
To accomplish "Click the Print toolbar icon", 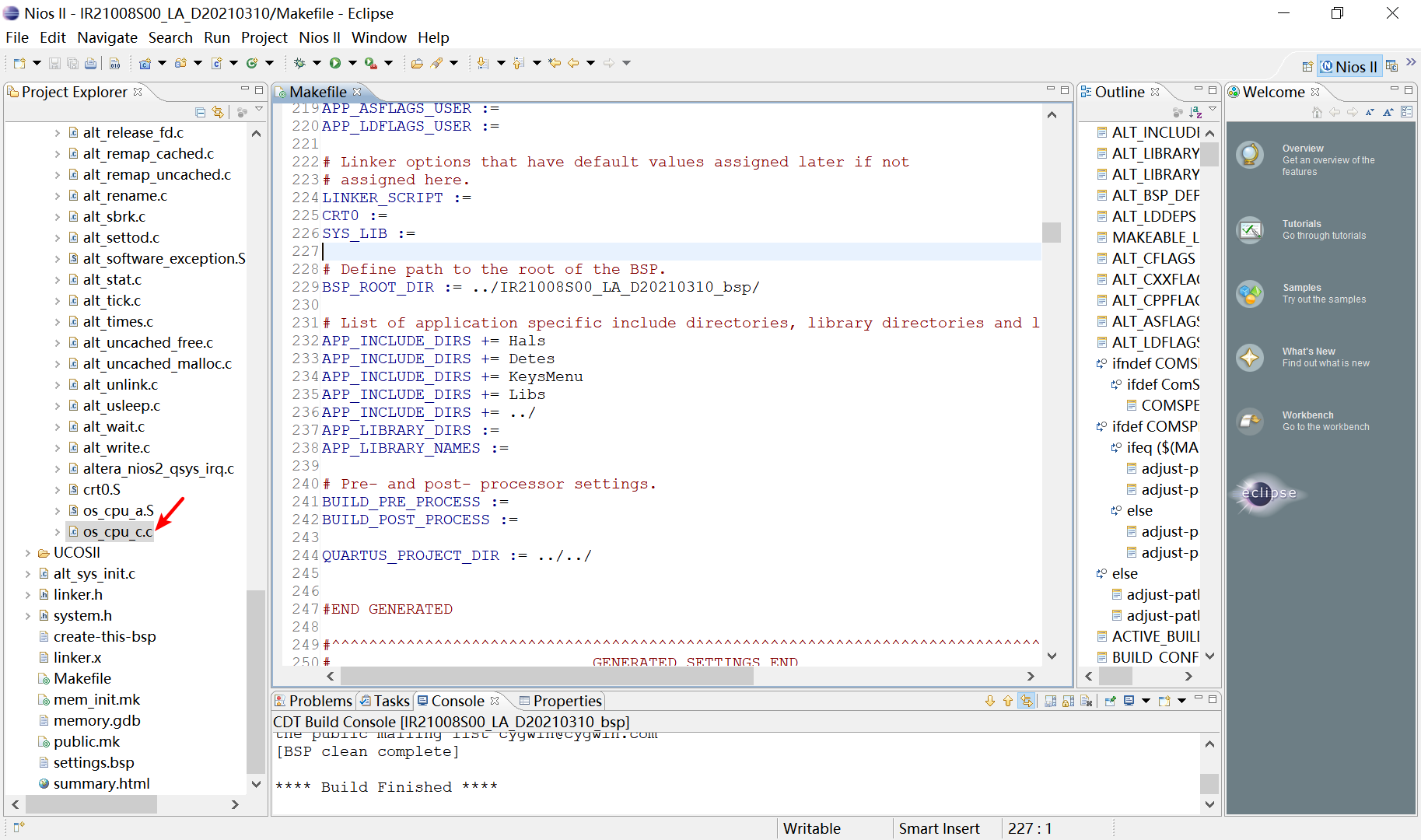I will pos(91,63).
